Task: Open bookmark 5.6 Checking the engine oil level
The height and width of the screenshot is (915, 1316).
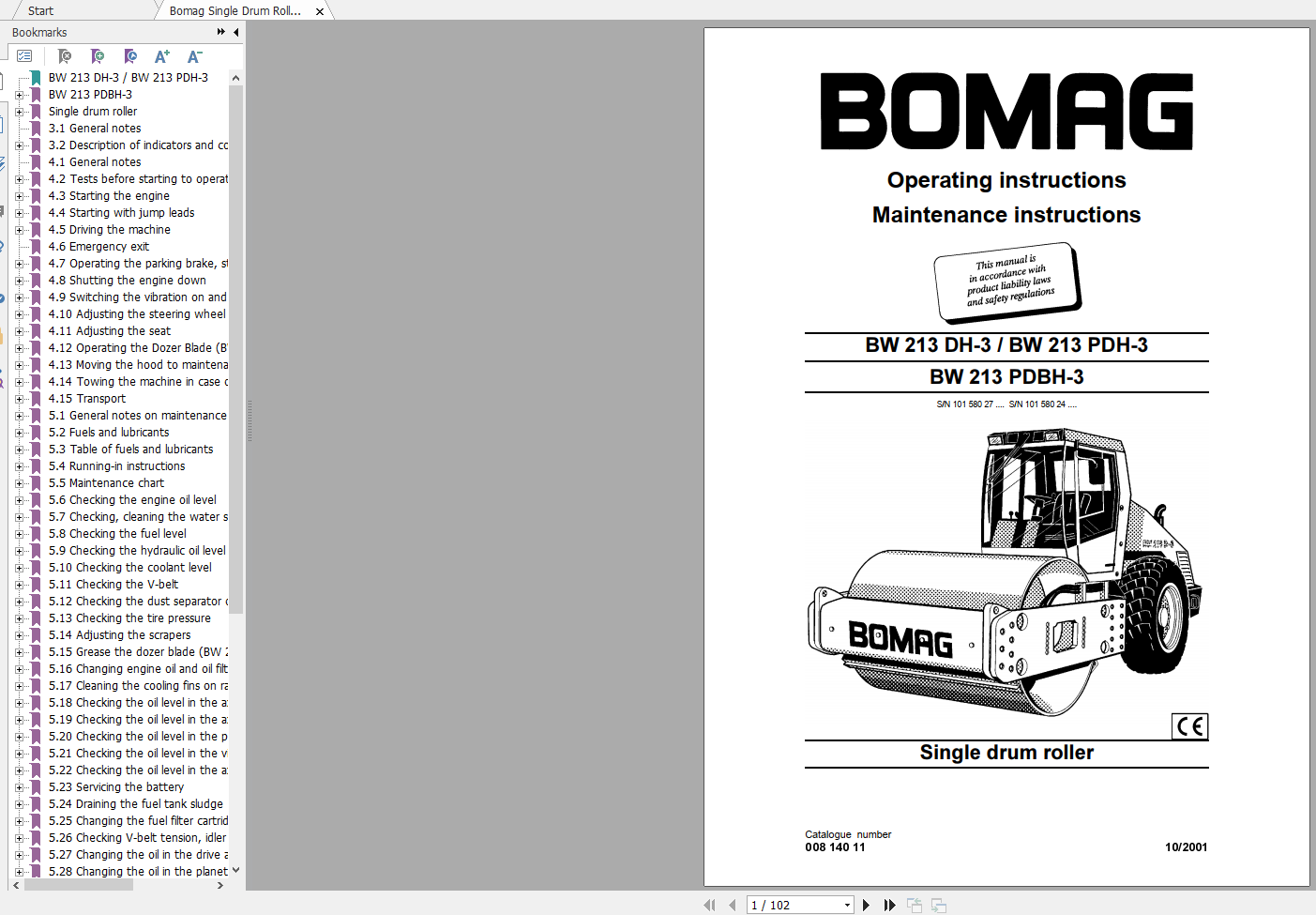Action: (x=132, y=500)
